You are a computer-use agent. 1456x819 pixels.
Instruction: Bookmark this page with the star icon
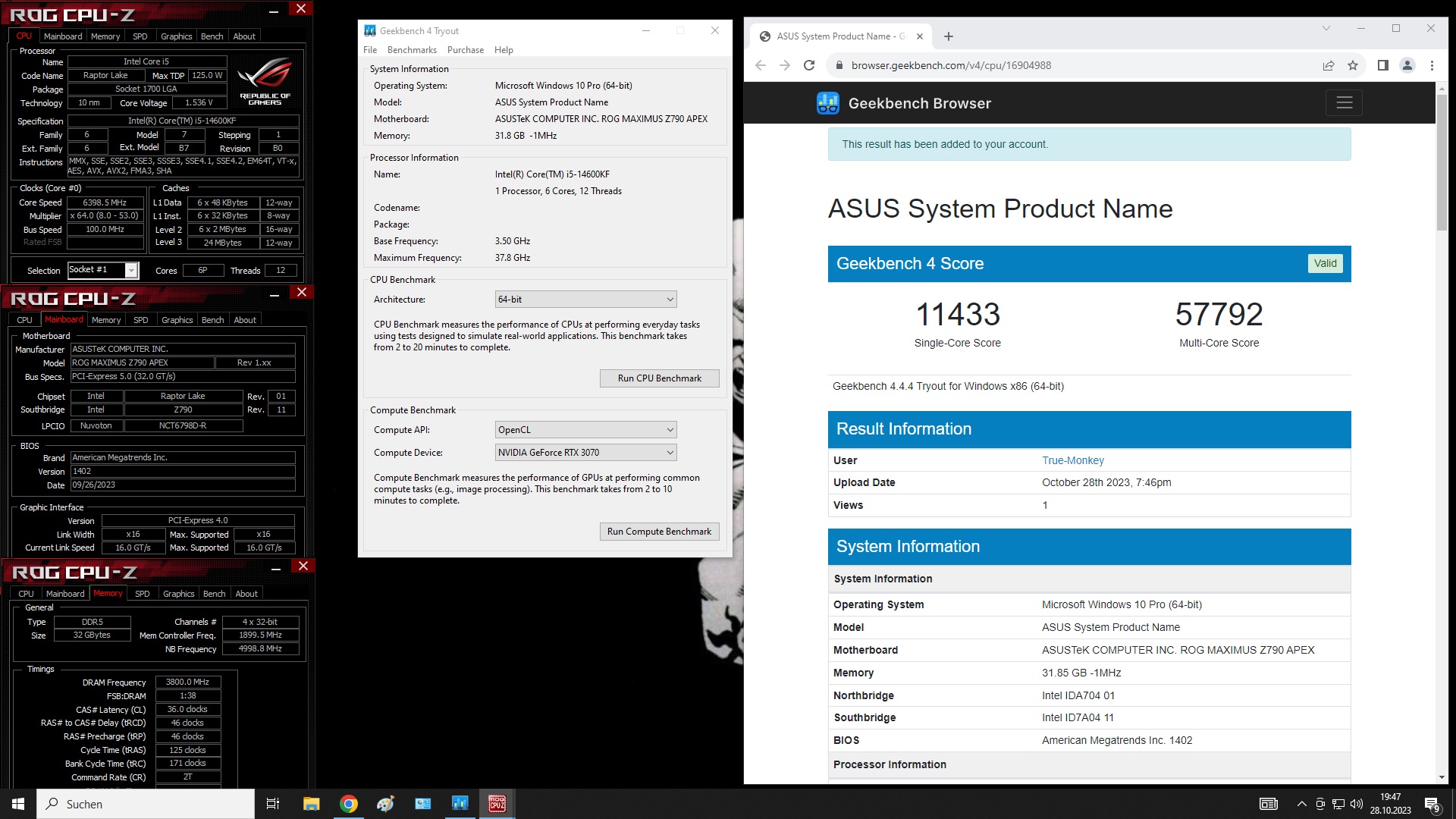click(1353, 65)
